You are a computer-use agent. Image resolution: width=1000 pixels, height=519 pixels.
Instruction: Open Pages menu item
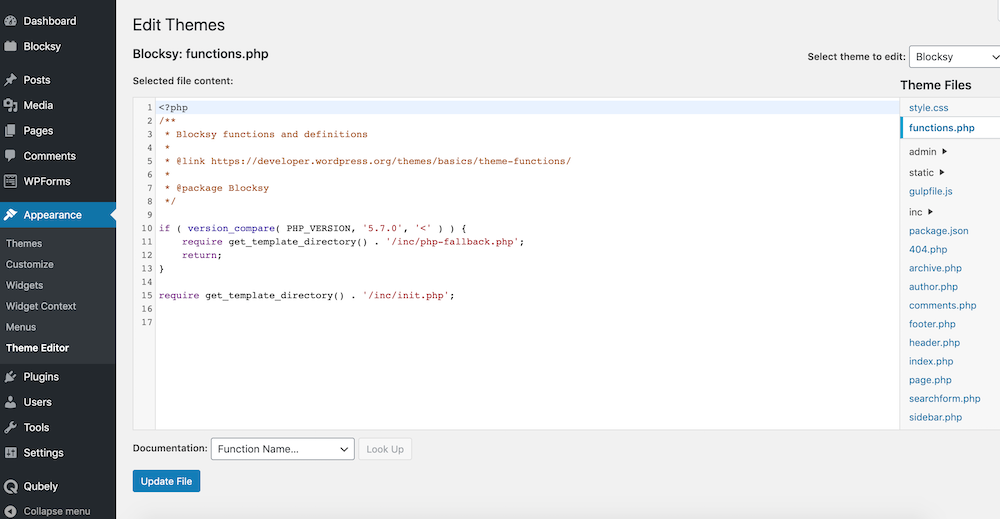(38, 131)
